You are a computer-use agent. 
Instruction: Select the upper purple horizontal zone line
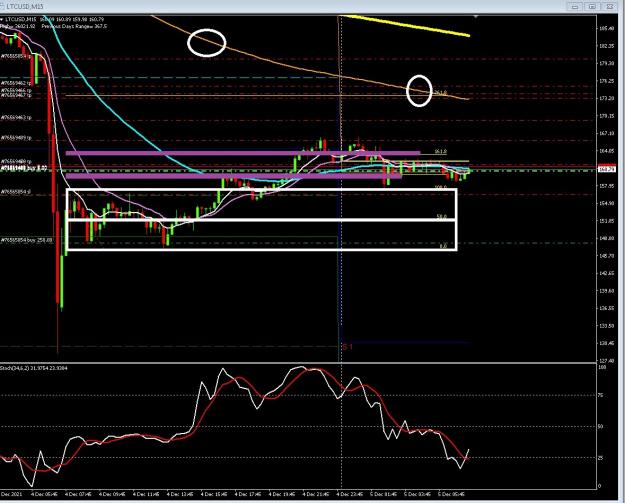[x=243, y=153]
